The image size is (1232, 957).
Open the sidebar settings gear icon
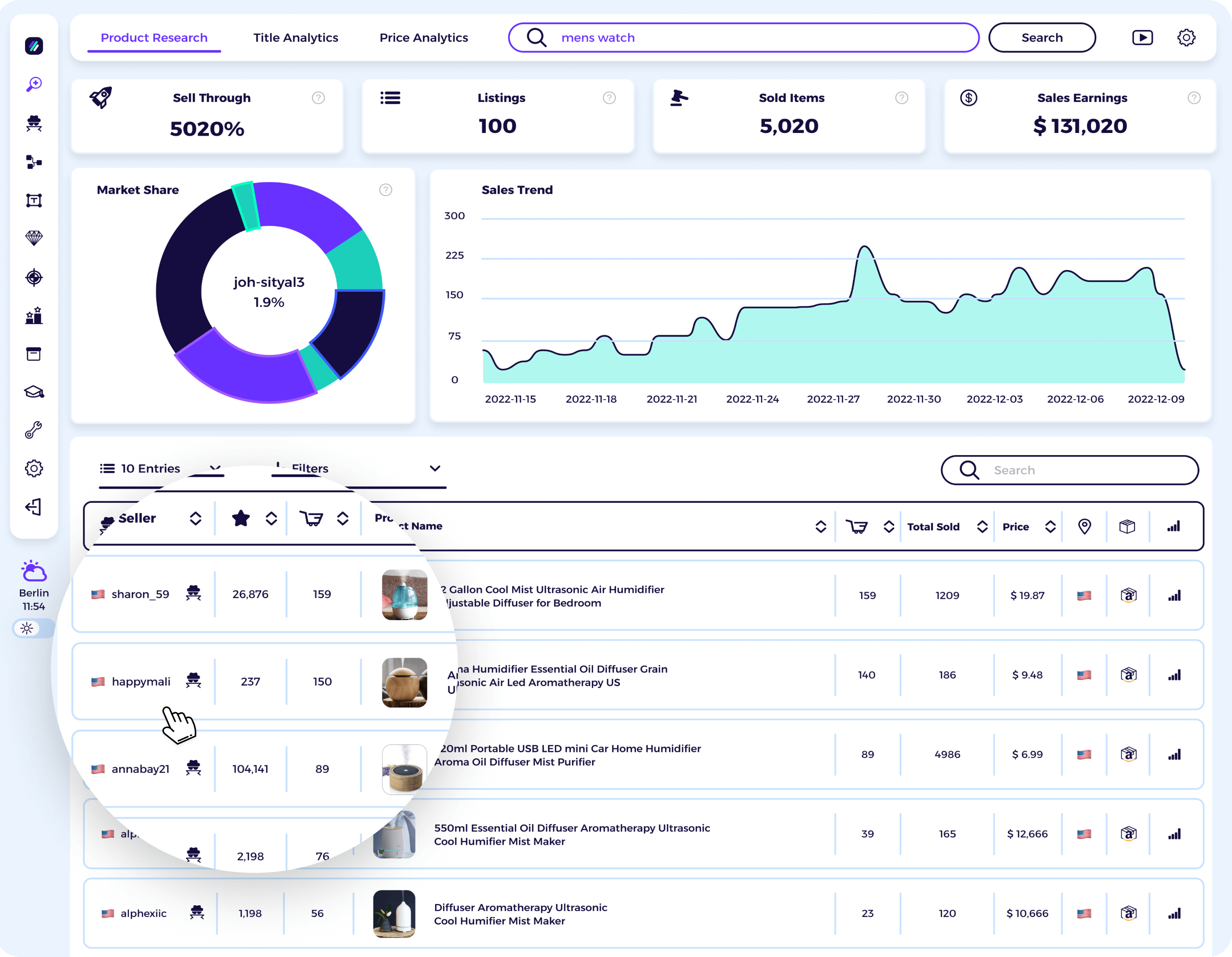[x=34, y=468]
